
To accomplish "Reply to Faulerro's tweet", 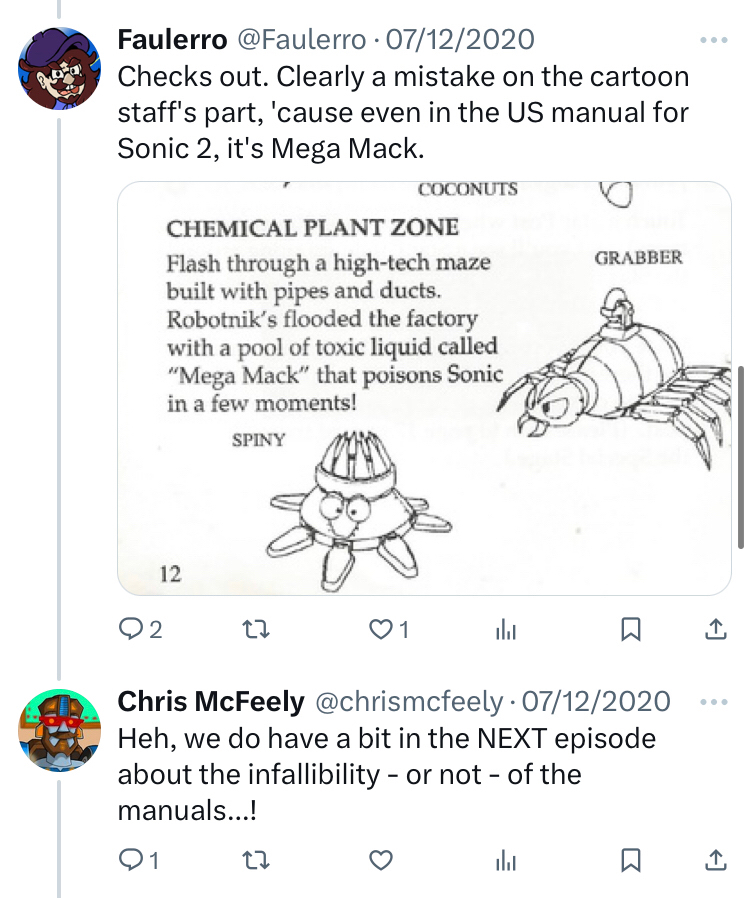I will tap(131, 629).
